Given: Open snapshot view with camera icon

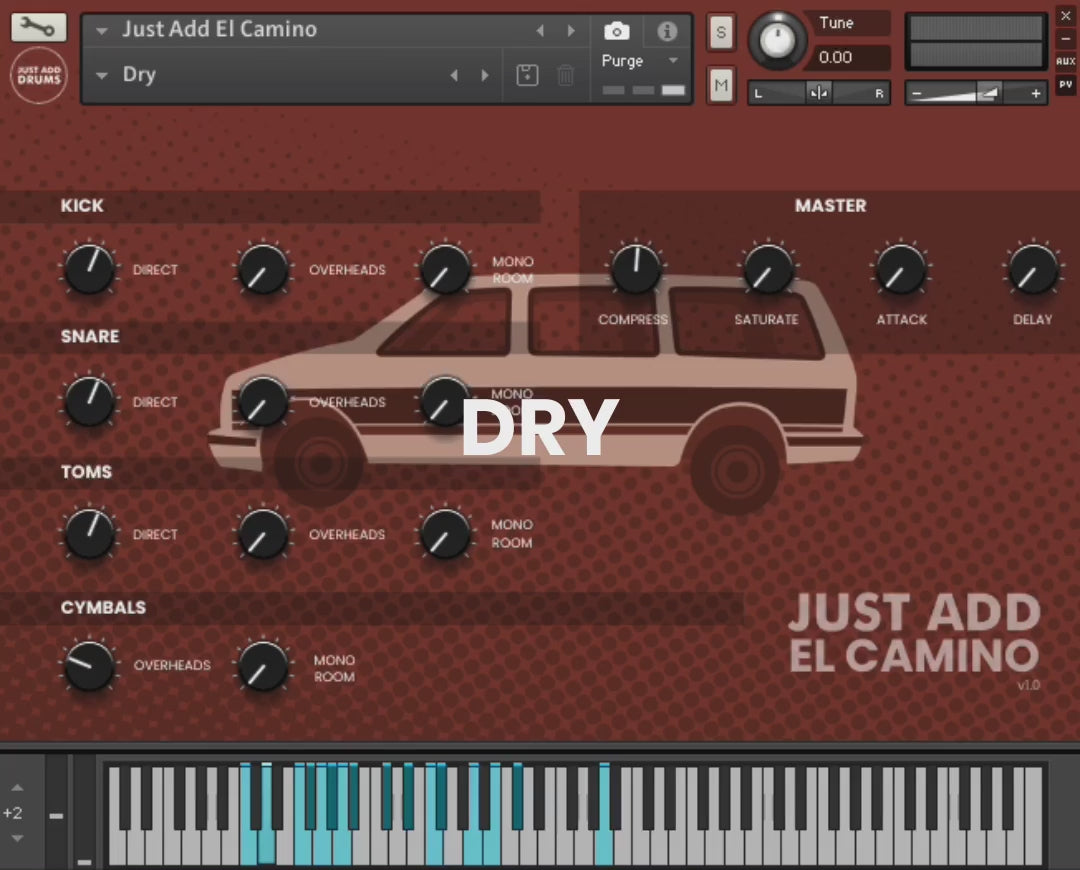Looking at the screenshot, I should pos(616,31).
